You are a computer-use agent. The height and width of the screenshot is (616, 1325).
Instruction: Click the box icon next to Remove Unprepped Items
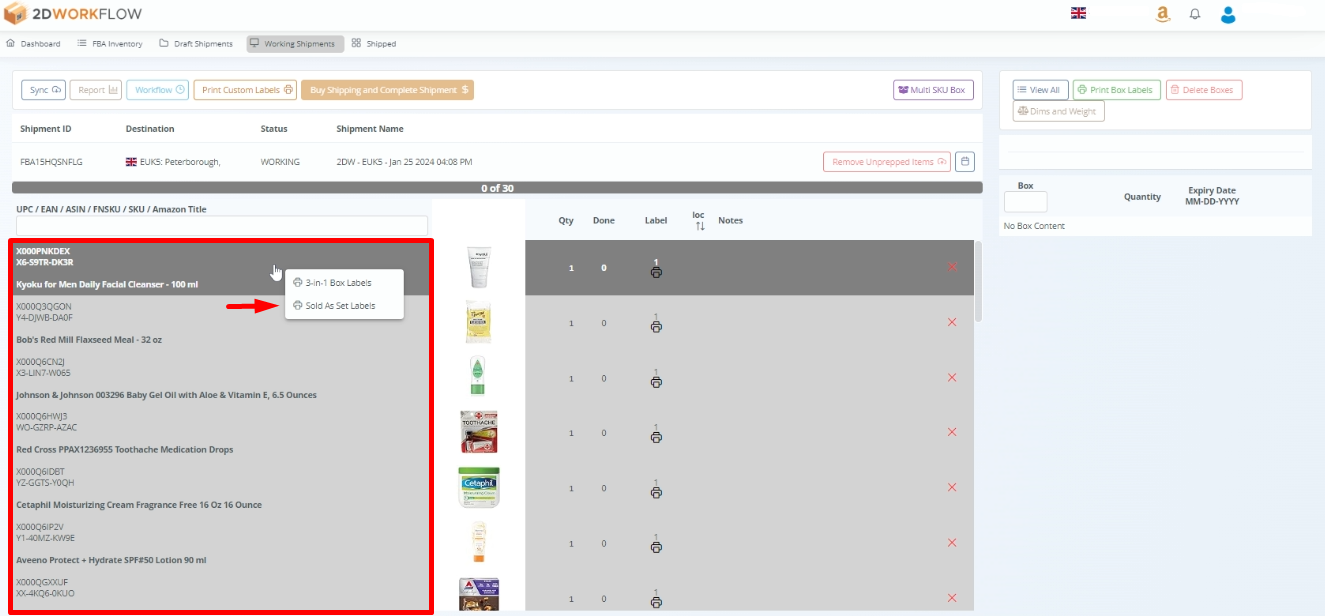(x=964, y=161)
